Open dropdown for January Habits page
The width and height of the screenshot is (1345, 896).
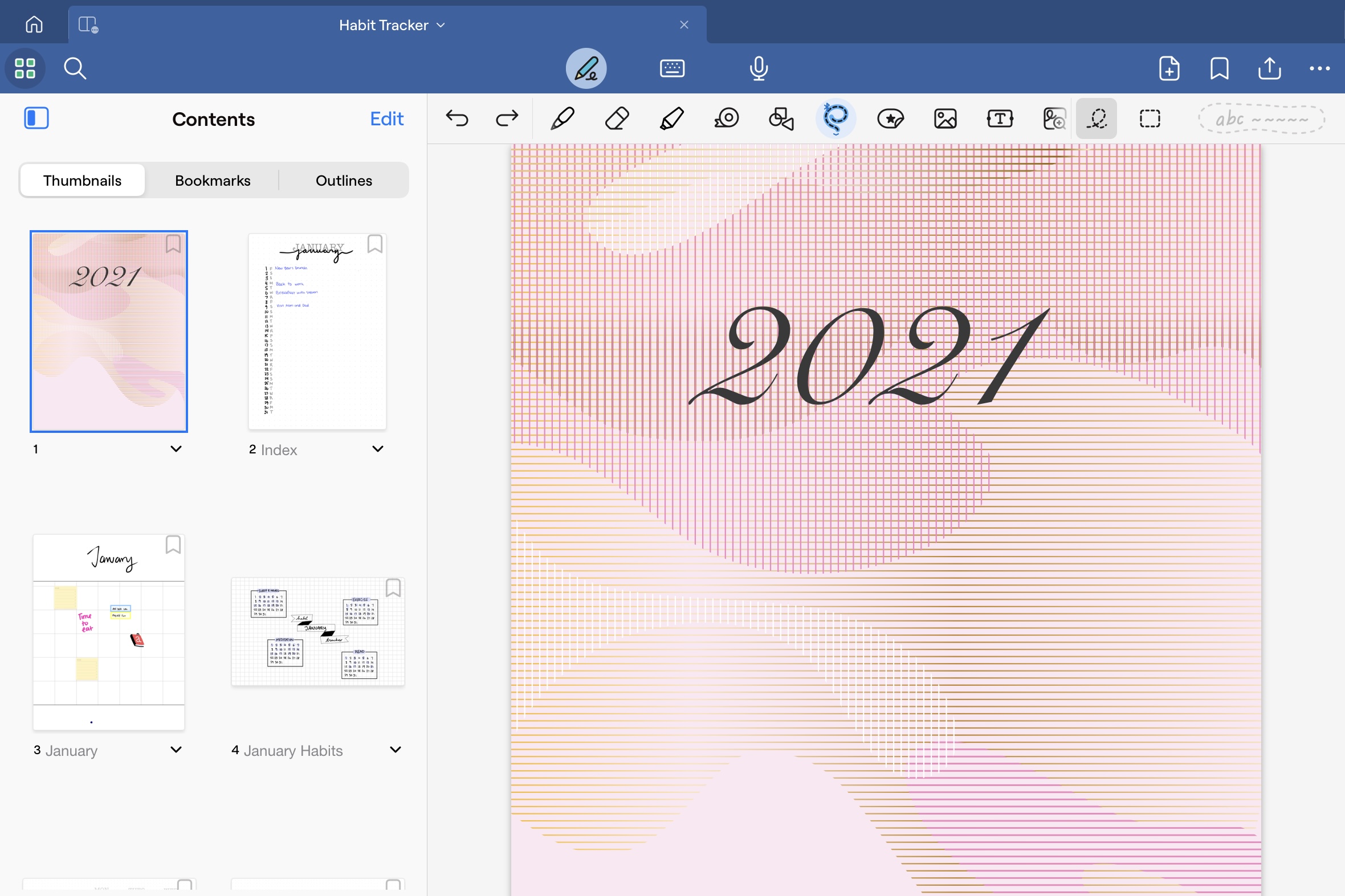[x=395, y=750]
